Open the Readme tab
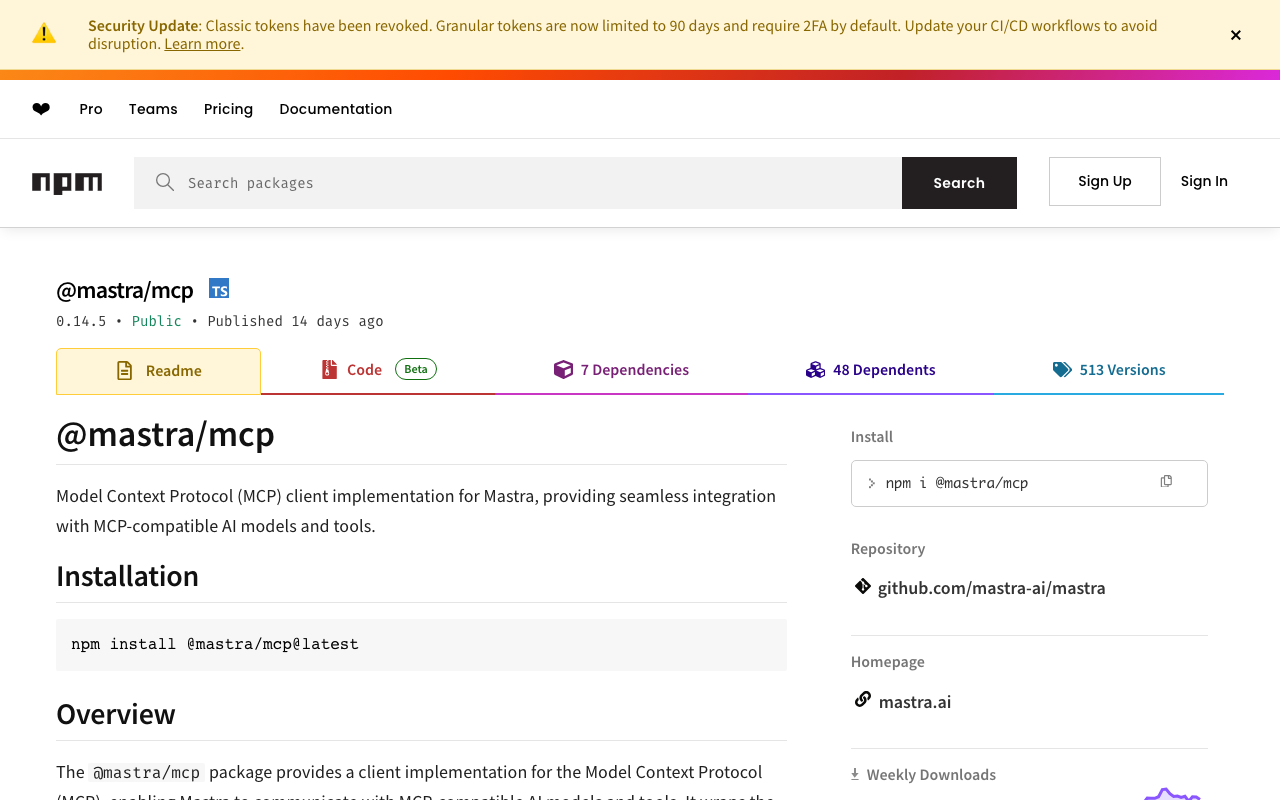The image size is (1280, 800). (x=159, y=371)
